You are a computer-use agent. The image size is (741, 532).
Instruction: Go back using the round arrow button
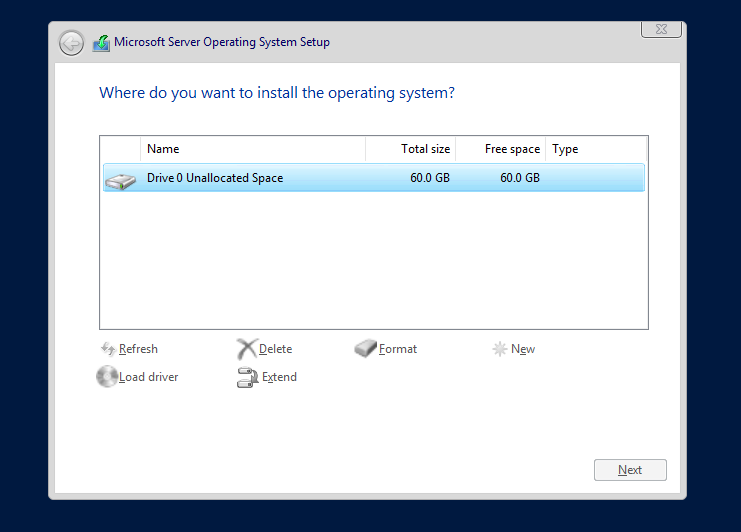tap(71, 43)
